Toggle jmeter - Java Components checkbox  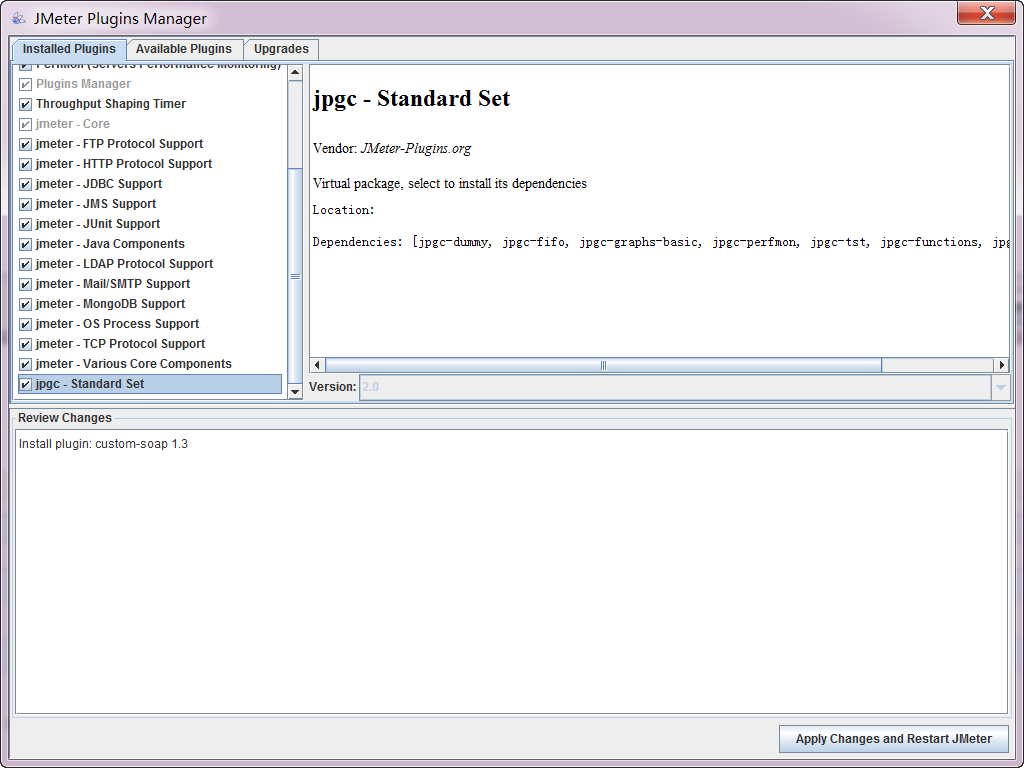25,244
